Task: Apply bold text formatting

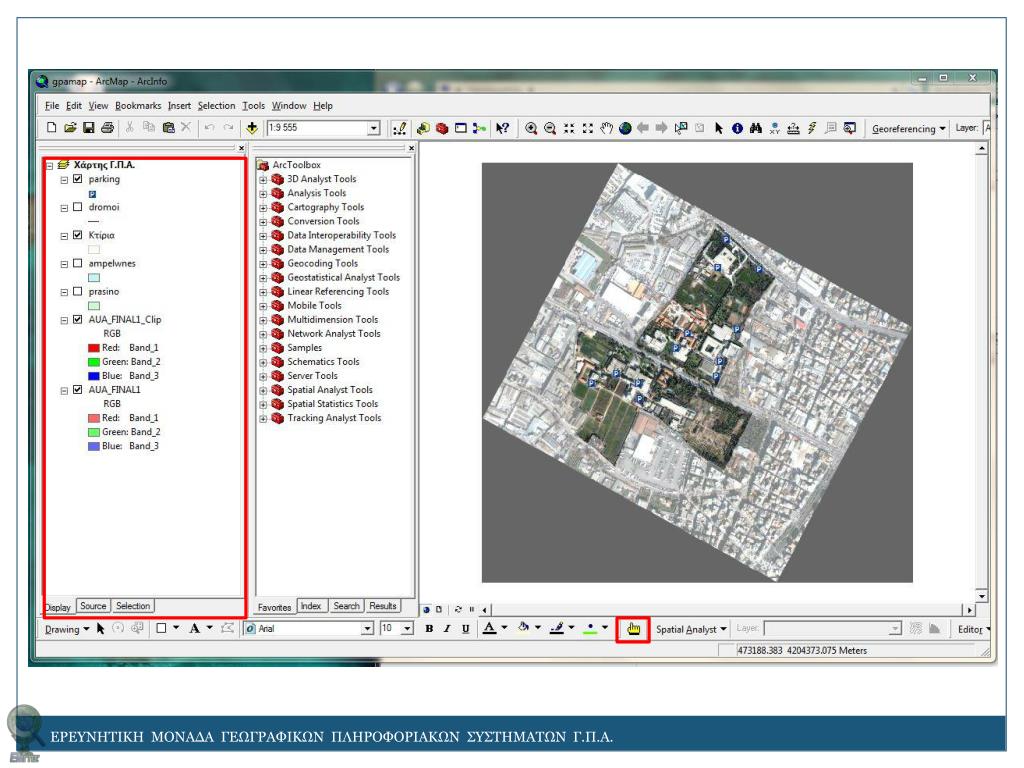Action: point(429,629)
